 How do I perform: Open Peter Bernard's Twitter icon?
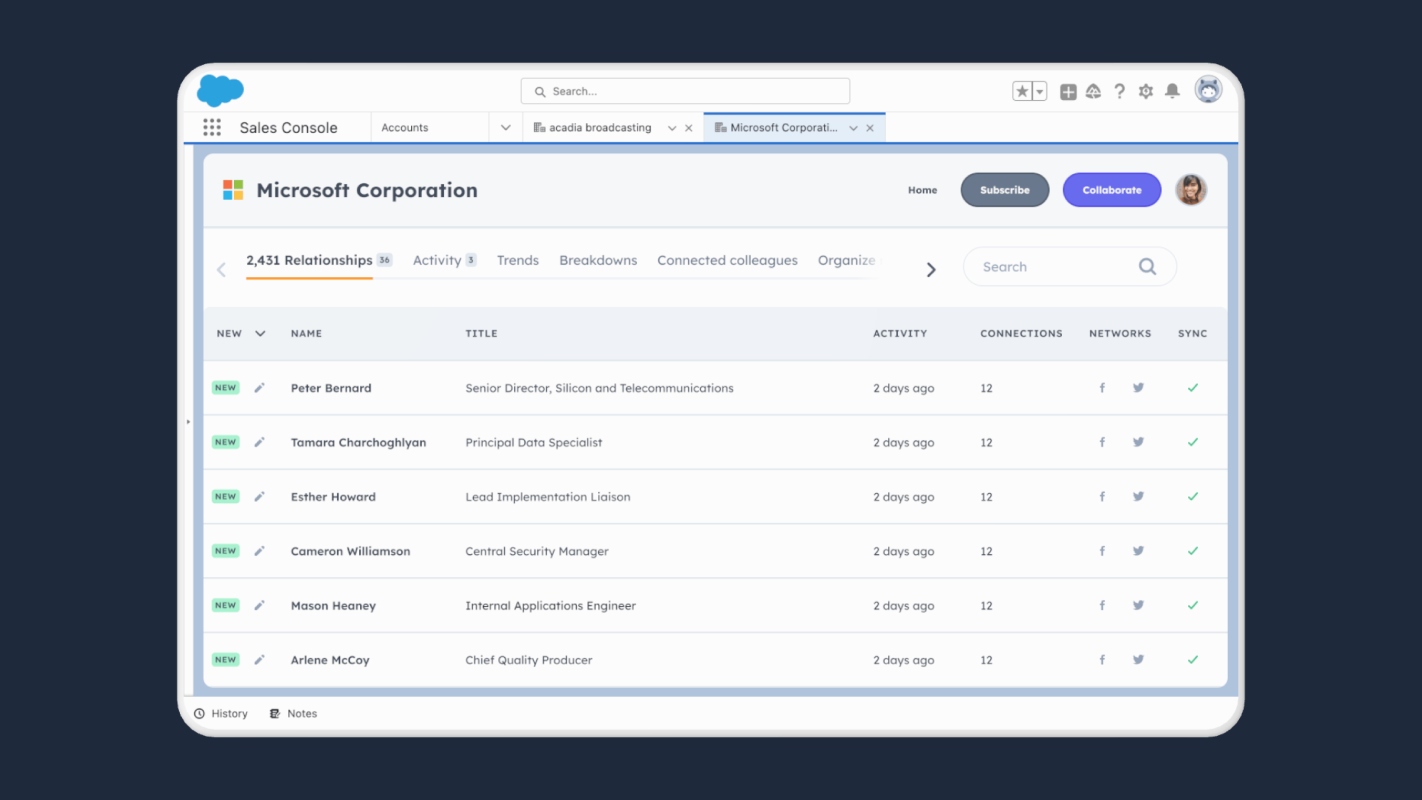[1138, 388]
